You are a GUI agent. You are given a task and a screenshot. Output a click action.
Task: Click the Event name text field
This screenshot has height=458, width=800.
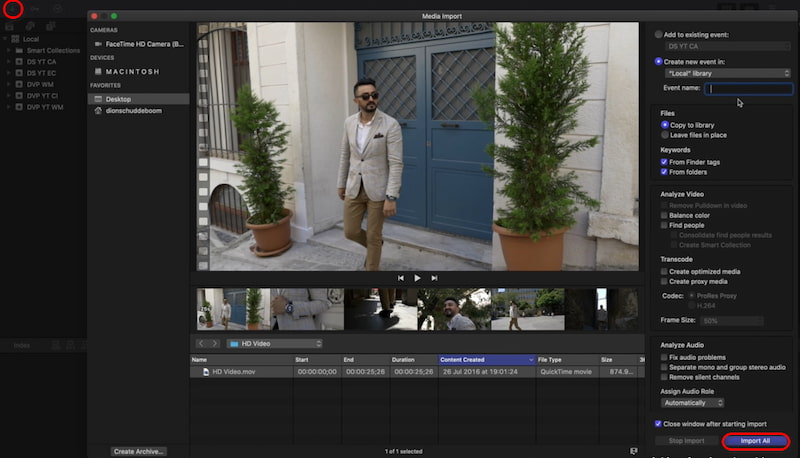click(x=748, y=88)
